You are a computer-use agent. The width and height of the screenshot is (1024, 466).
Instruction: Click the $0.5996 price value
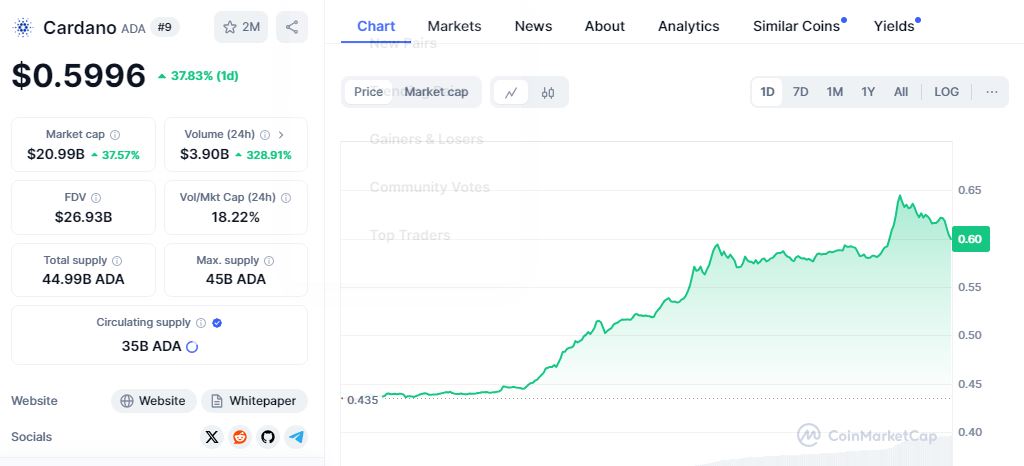78,76
